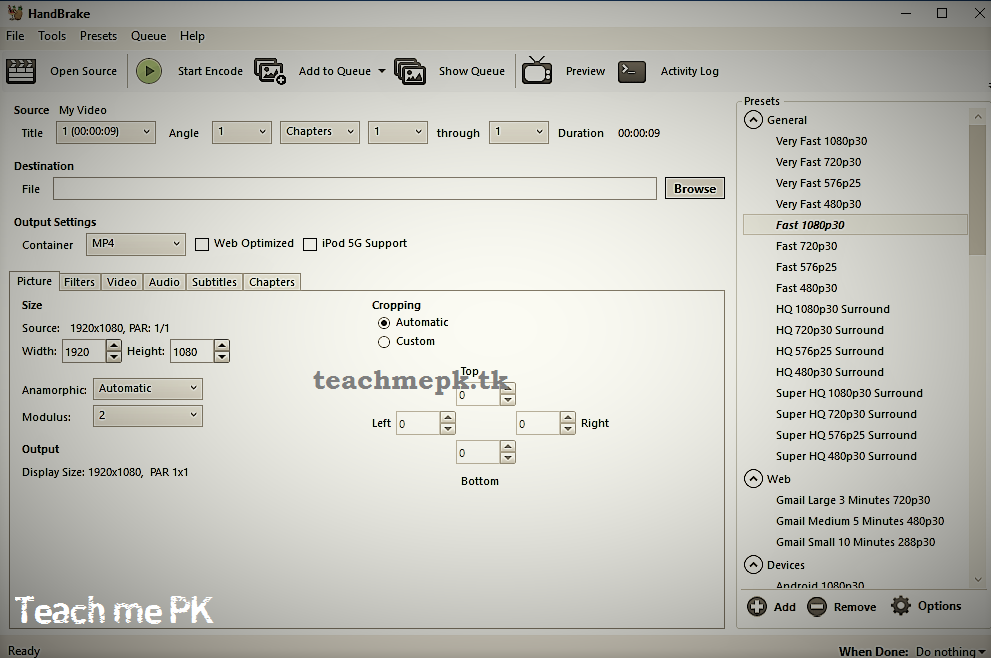
Task: Select the Super HQ 720p30 Surround preset
Action: click(x=846, y=414)
